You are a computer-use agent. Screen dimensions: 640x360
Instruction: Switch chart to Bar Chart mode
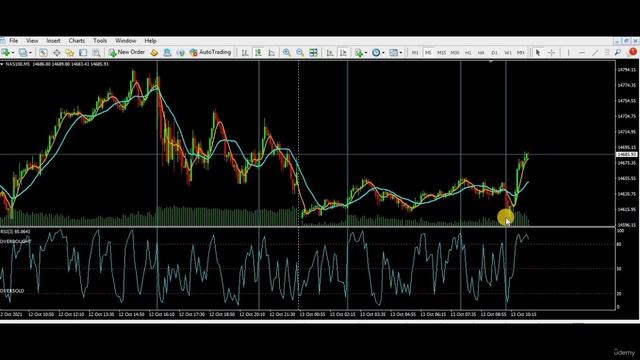245,53
